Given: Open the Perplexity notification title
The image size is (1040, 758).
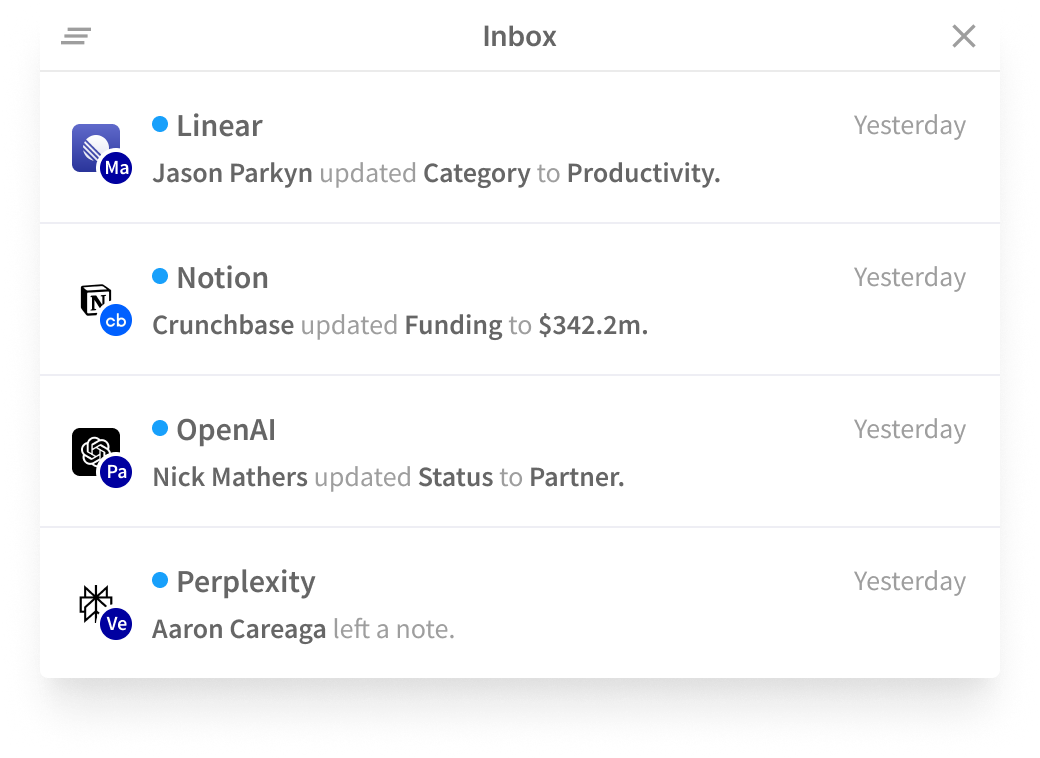Looking at the screenshot, I should pos(246,582).
